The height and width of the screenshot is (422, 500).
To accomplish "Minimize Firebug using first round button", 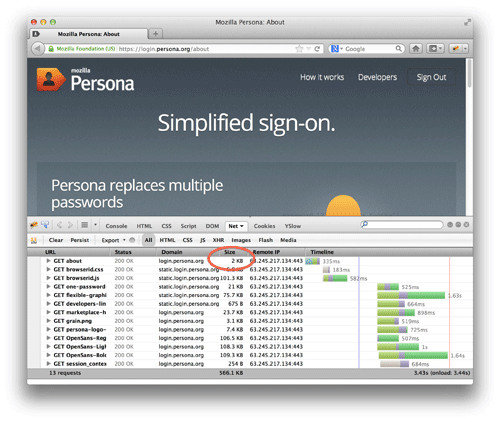I will click(x=450, y=225).
